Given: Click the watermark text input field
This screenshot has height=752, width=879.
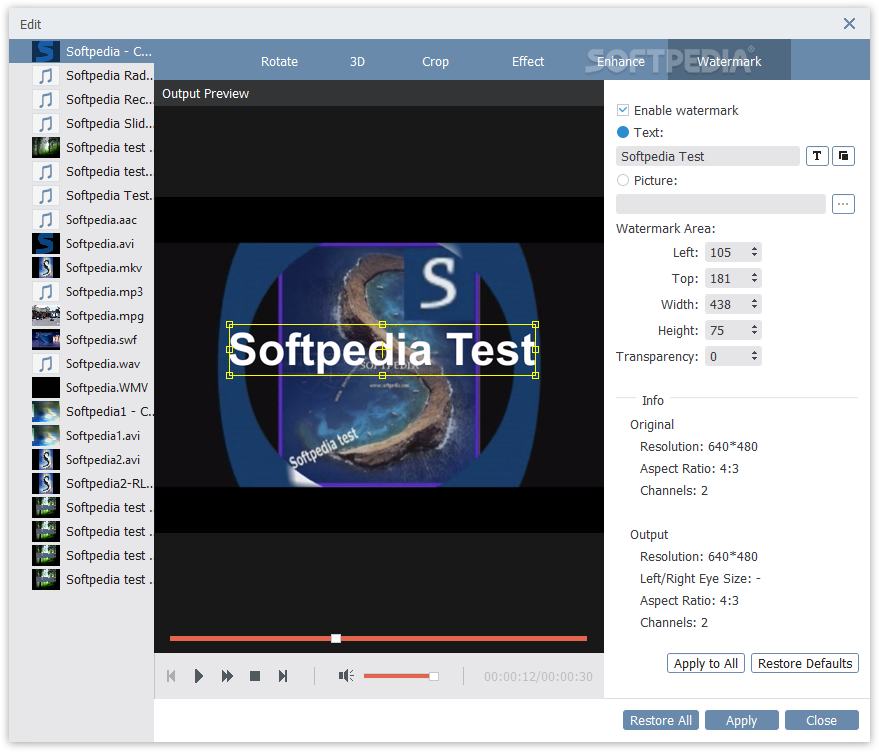Looking at the screenshot, I should click(x=707, y=156).
